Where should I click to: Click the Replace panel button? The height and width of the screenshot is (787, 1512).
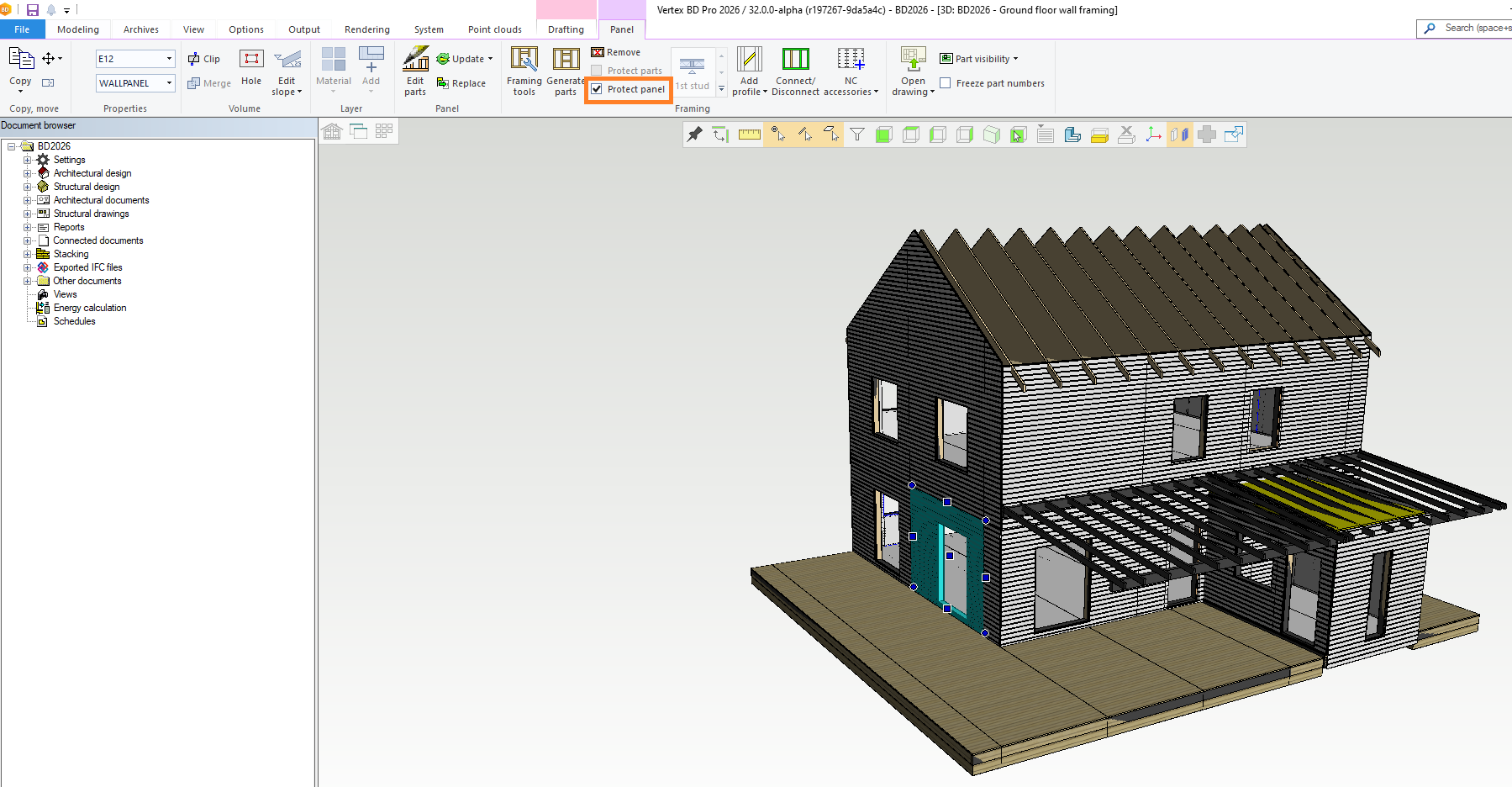[461, 83]
